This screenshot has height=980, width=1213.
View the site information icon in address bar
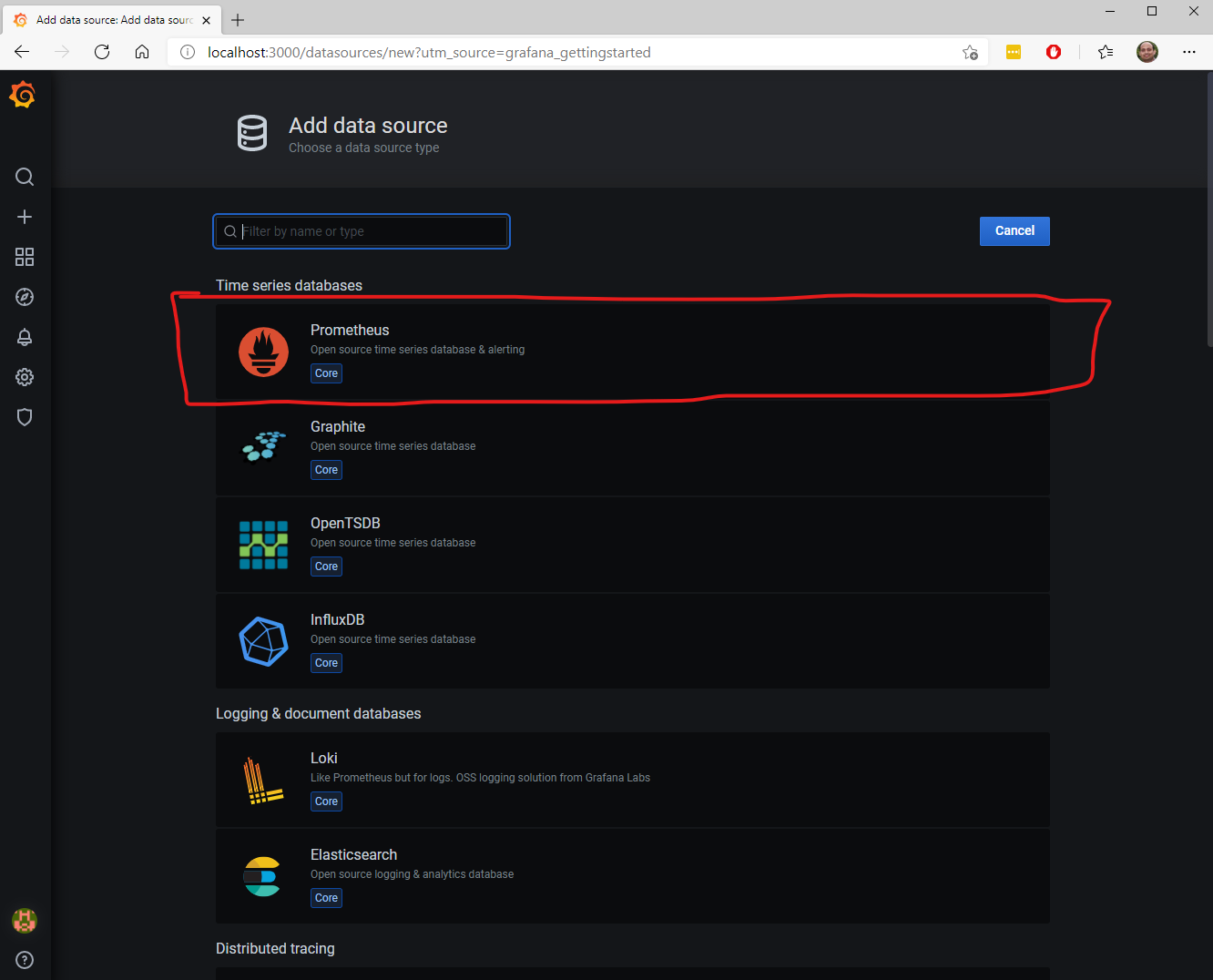tap(188, 52)
